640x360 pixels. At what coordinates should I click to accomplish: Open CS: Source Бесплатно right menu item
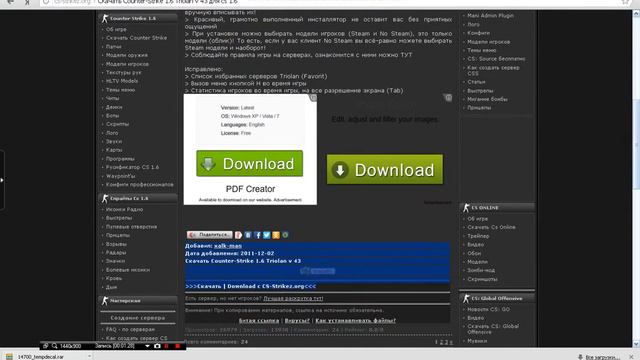(x=496, y=59)
